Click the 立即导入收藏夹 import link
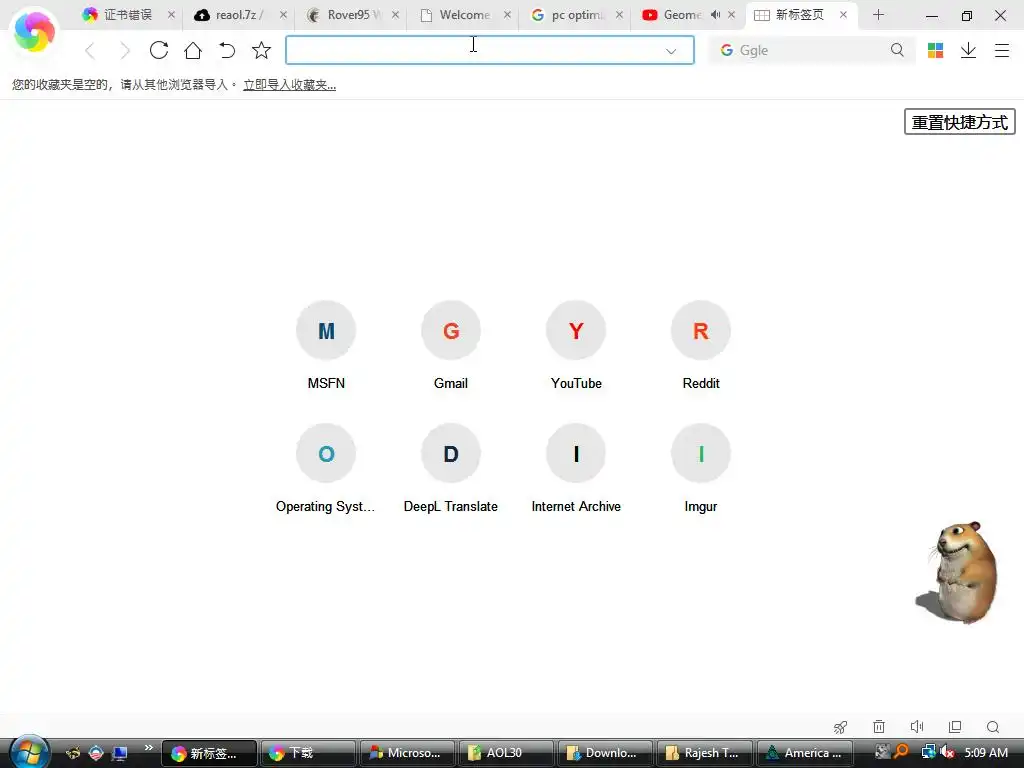Screen dimensions: 1024x768 289,85
